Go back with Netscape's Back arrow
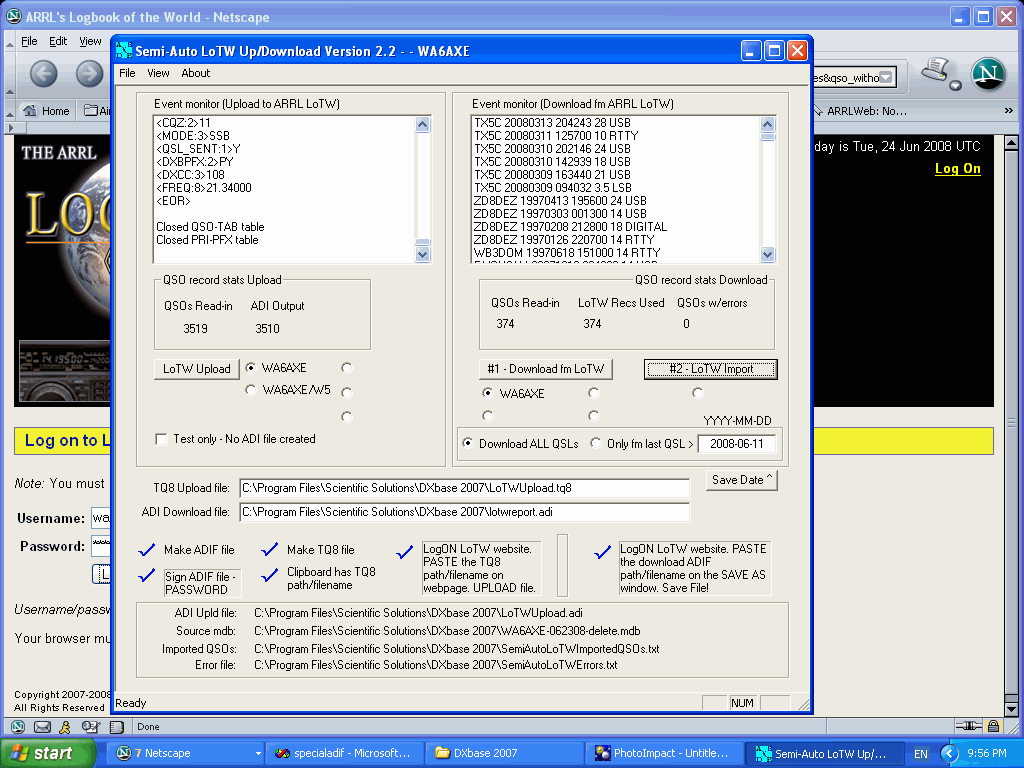Viewport: 1024px width, 768px height. click(43, 74)
